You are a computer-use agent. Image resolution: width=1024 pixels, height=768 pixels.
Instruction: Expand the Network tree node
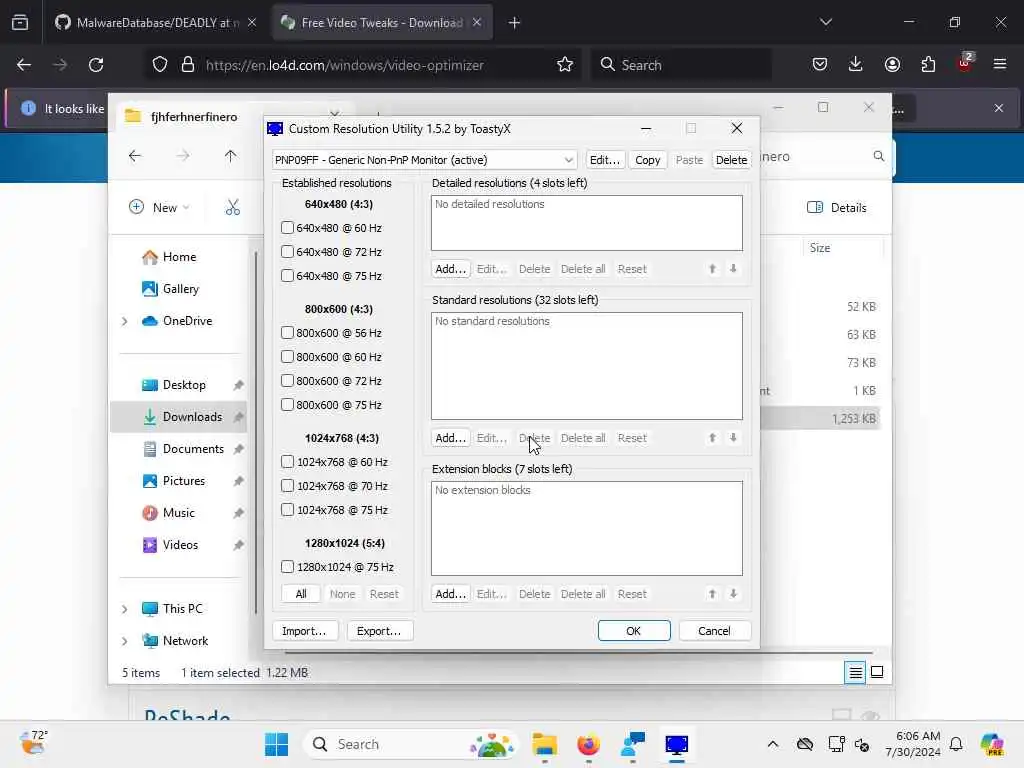pyautogui.click(x=125, y=641)
